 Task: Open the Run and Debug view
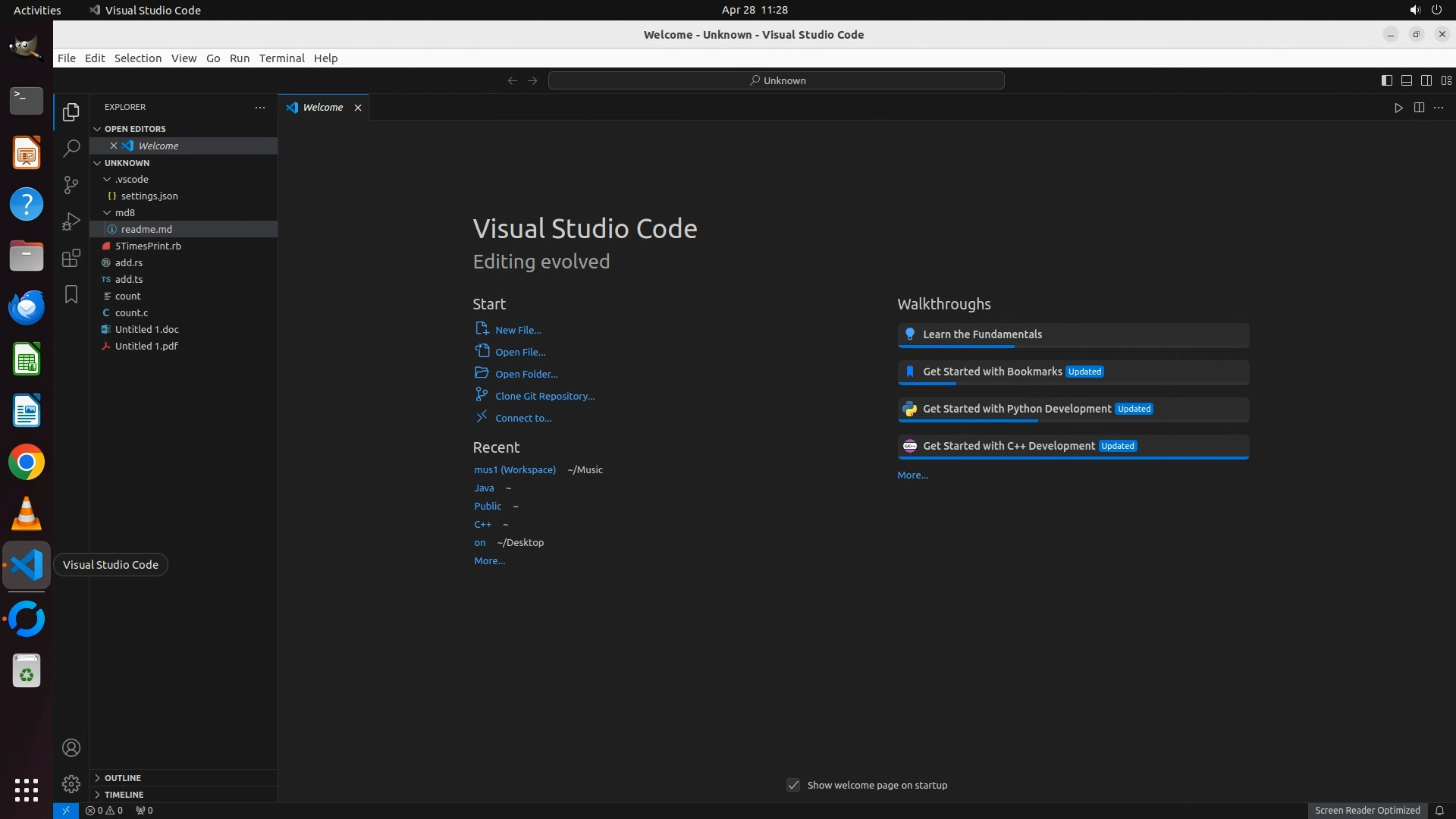tap(71, 221)
